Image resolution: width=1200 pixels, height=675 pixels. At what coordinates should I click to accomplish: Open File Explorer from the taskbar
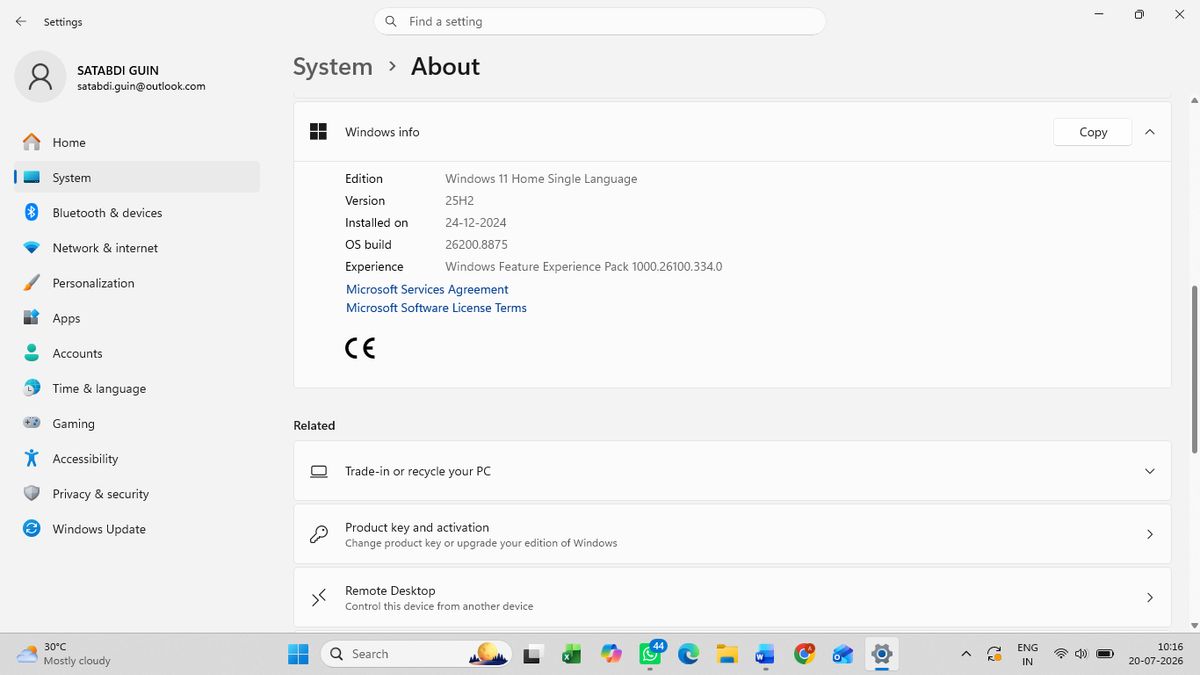[727, 654]
